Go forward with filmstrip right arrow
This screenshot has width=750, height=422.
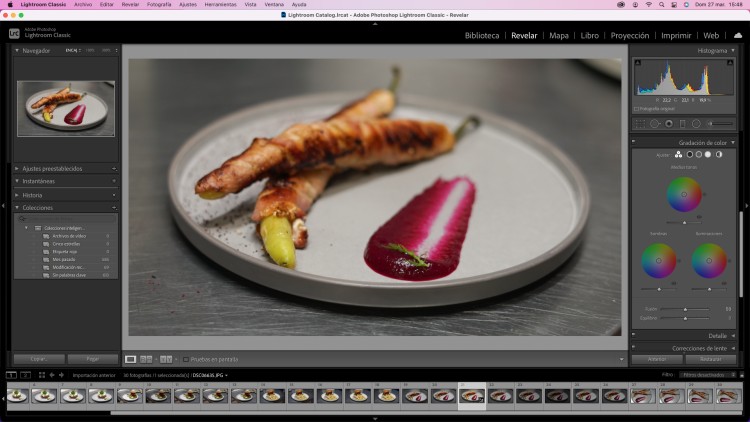tap(61, 375)
